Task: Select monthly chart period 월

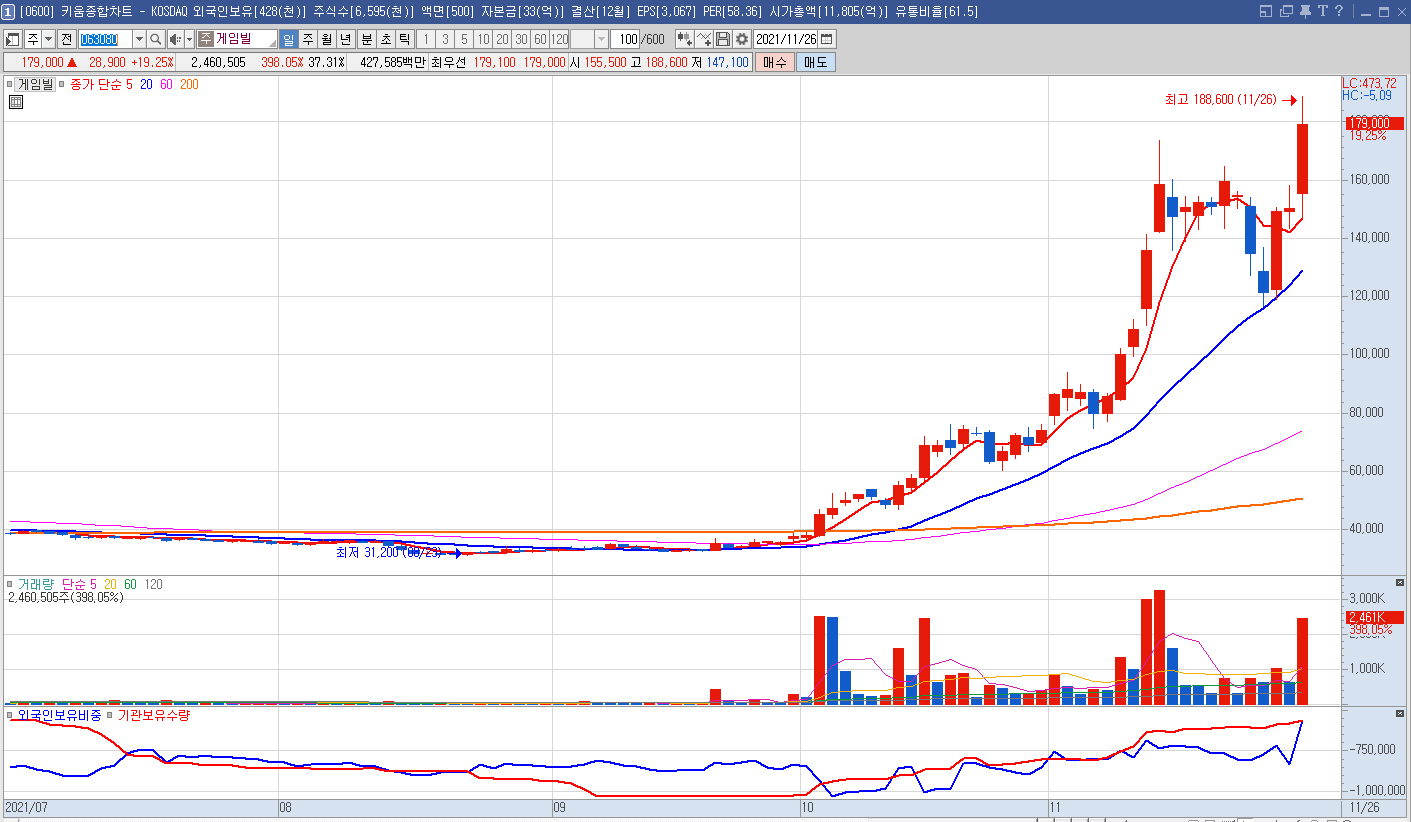Action: 327,39
